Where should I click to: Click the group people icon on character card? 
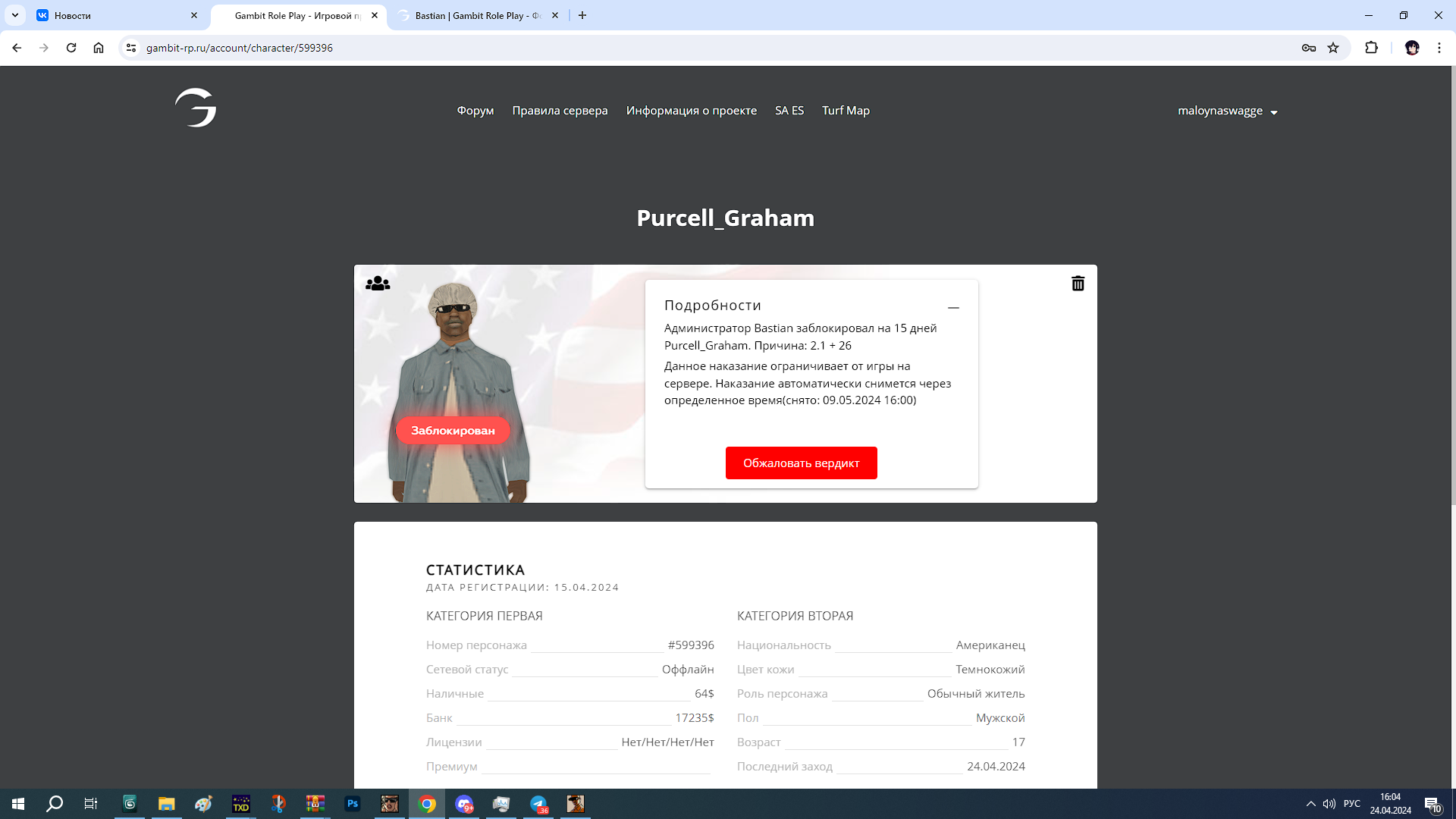point(378,284)
